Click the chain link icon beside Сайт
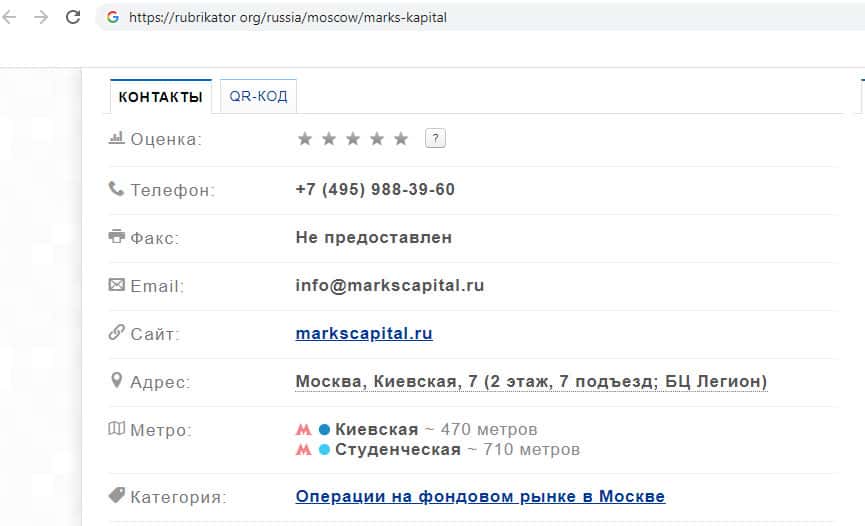 pos(116,332)
